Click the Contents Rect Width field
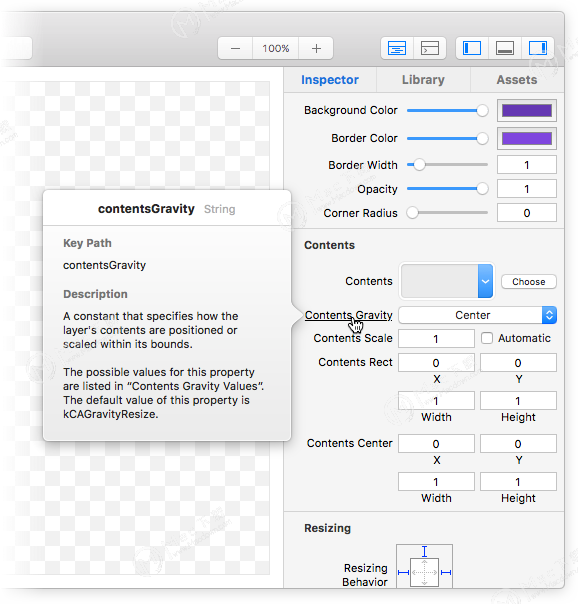This screenshot has height=604, width=578. click(x=436, y=401)
